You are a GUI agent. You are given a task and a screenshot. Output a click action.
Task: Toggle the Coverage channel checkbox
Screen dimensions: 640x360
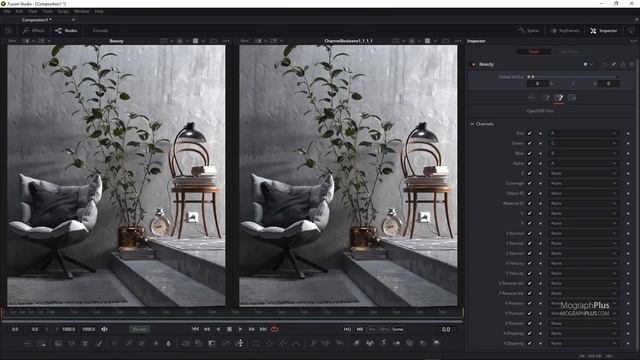(530, 183)
